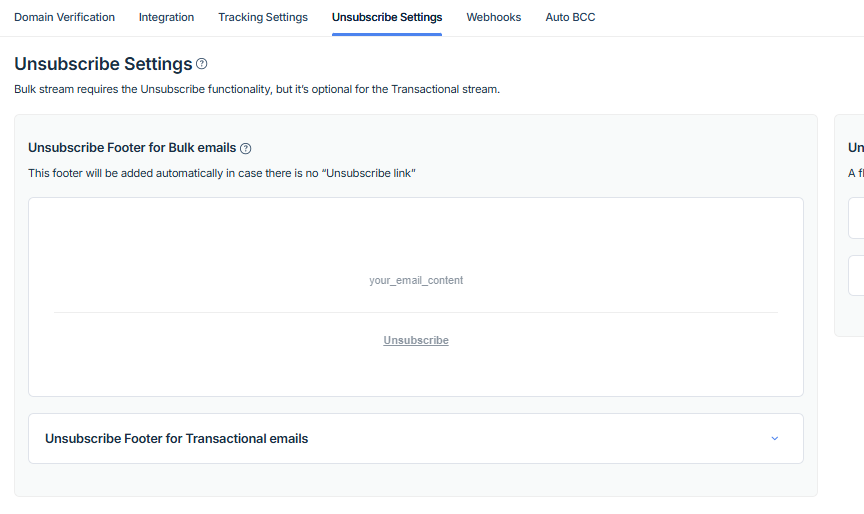The image size is (864, 514).
Task: Expand Transactional emails section with chevron arrow
Action: (774, 438)
